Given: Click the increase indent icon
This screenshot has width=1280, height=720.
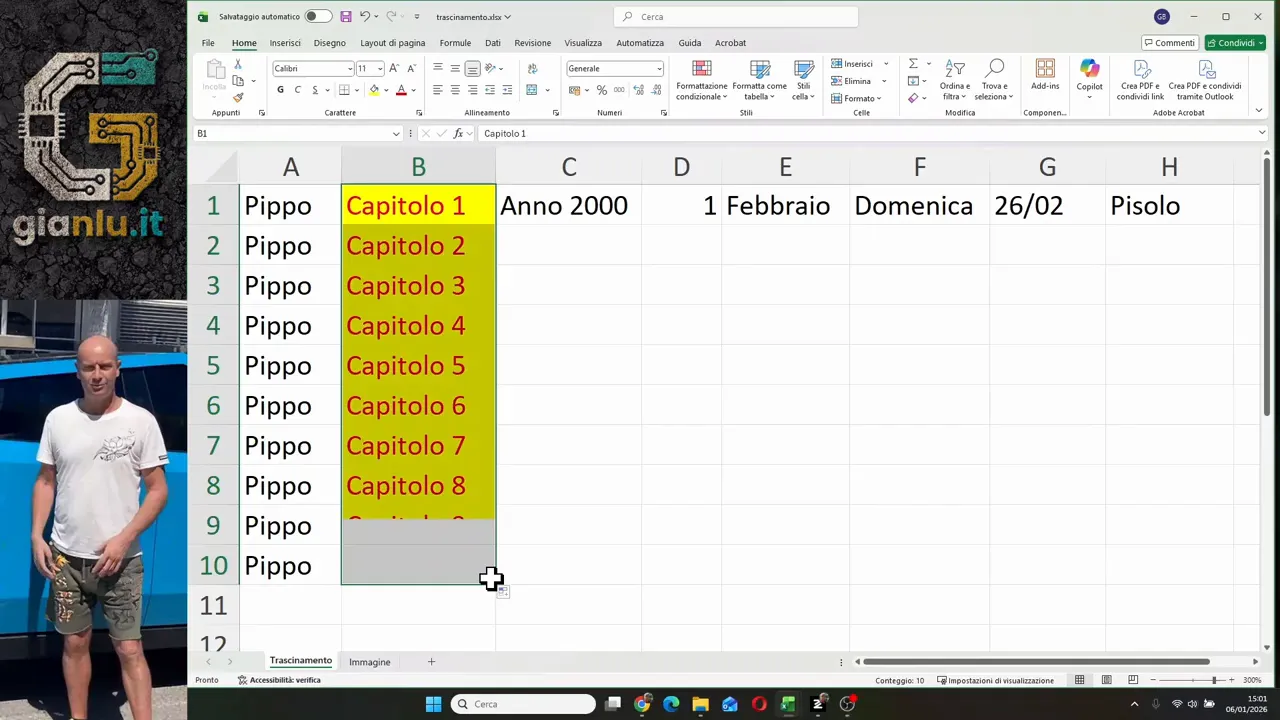Looking at the screenshot, I should tap(507, 90).
